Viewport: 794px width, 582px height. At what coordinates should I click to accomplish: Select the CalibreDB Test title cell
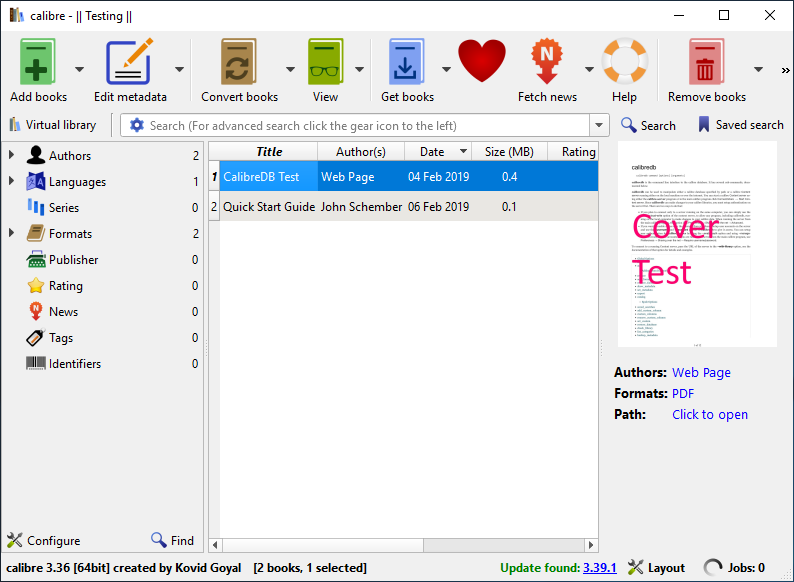(x=268, y=176)
